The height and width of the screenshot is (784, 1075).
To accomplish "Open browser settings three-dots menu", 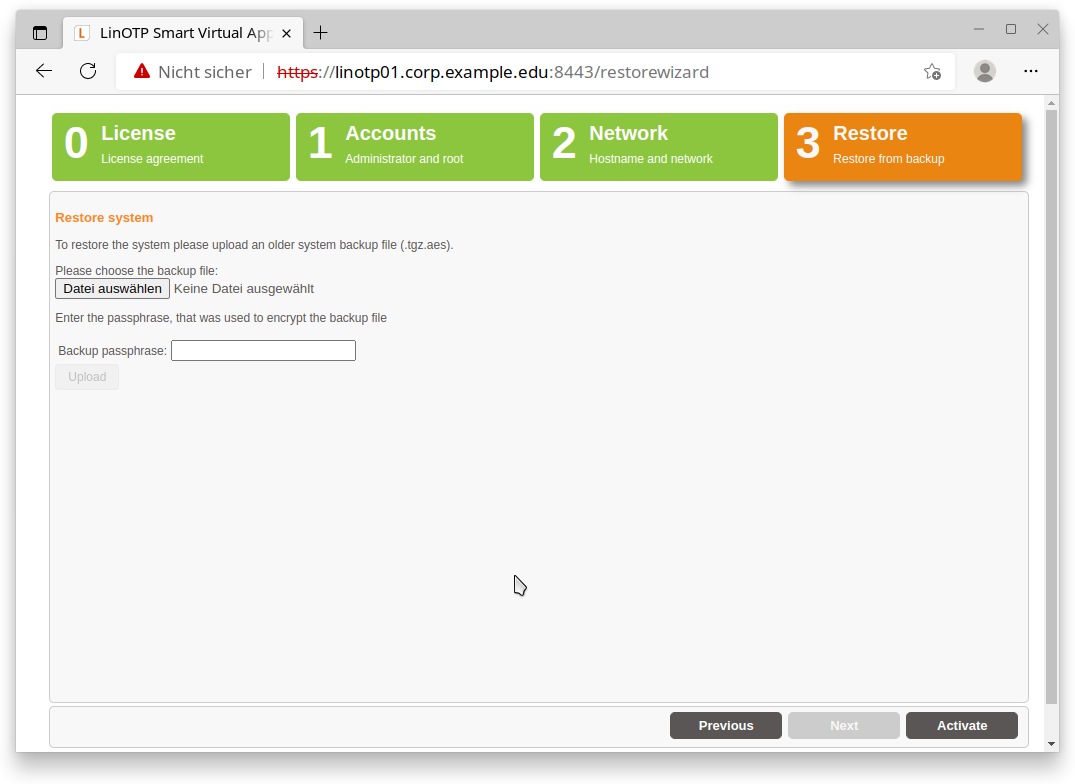I will tap(1031, 71).
